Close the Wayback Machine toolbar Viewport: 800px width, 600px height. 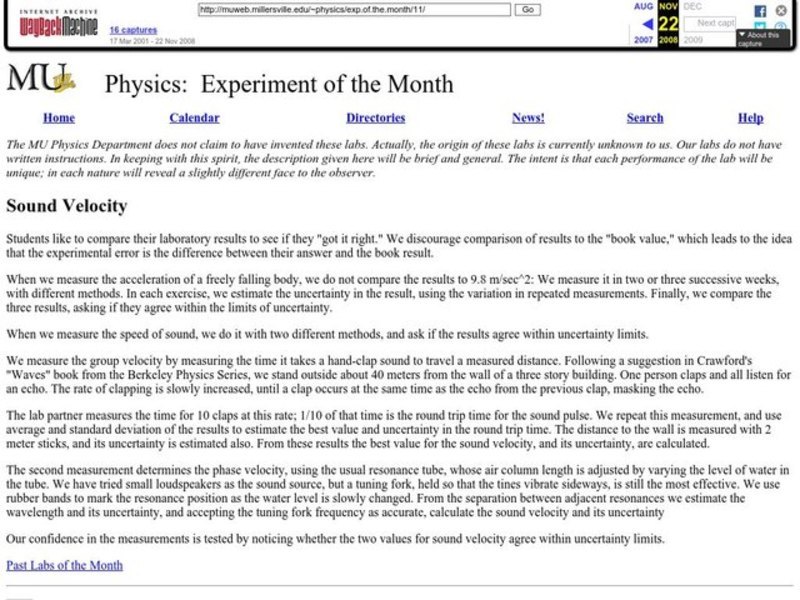click(781, 10)
